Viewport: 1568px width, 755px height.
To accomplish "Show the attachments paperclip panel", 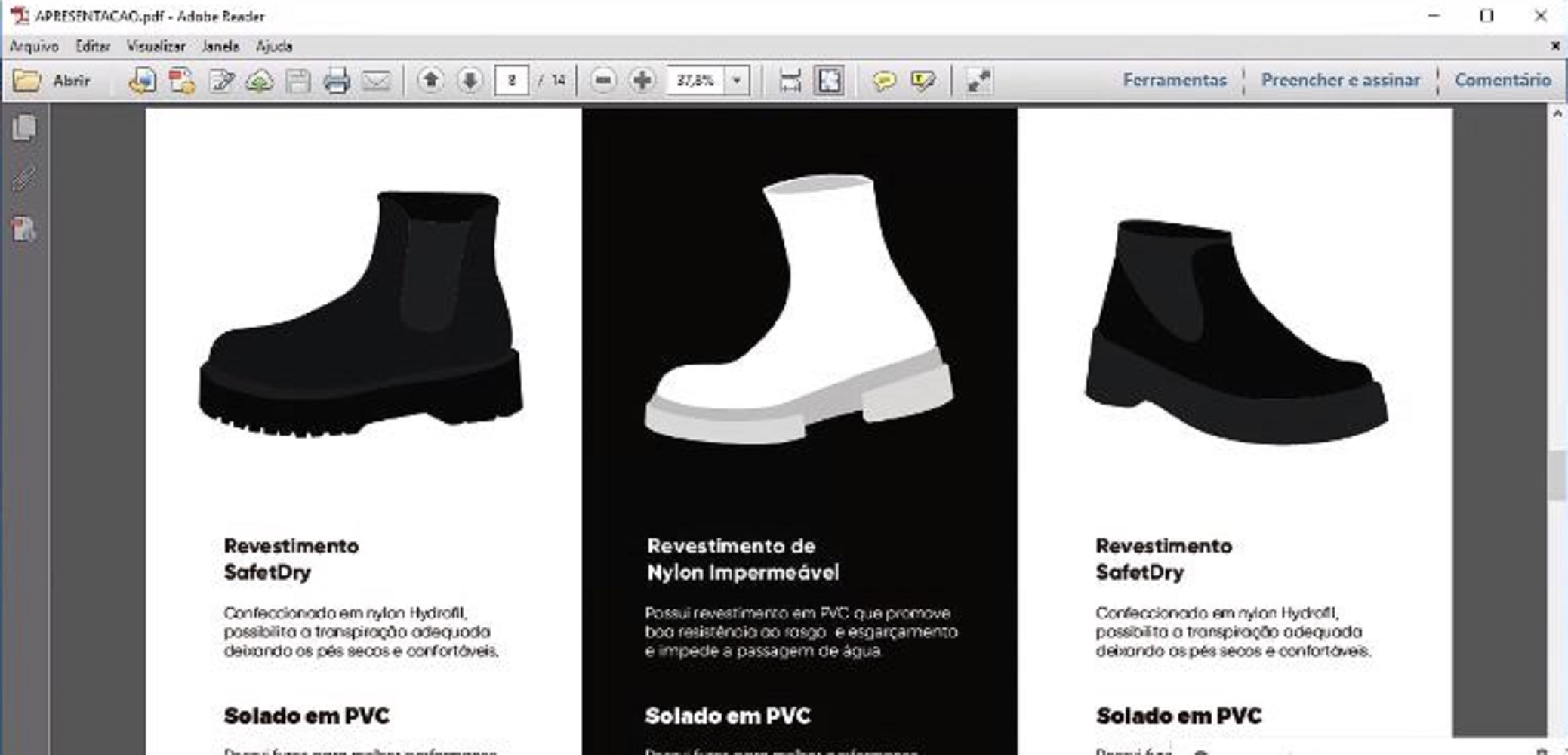I will coord(24,178).
